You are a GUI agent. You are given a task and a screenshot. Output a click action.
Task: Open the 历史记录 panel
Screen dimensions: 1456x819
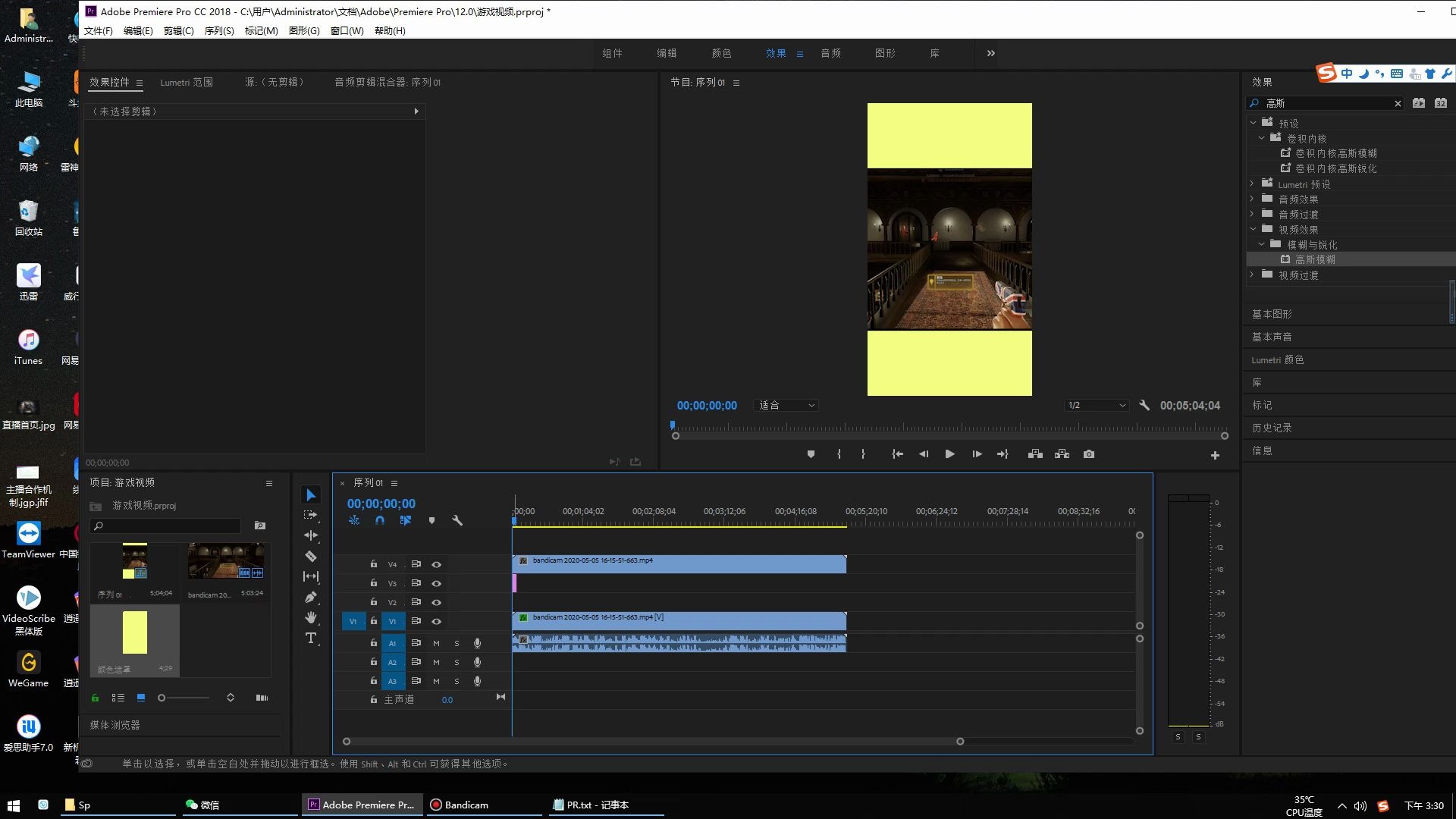click(x=1272, y=428)
